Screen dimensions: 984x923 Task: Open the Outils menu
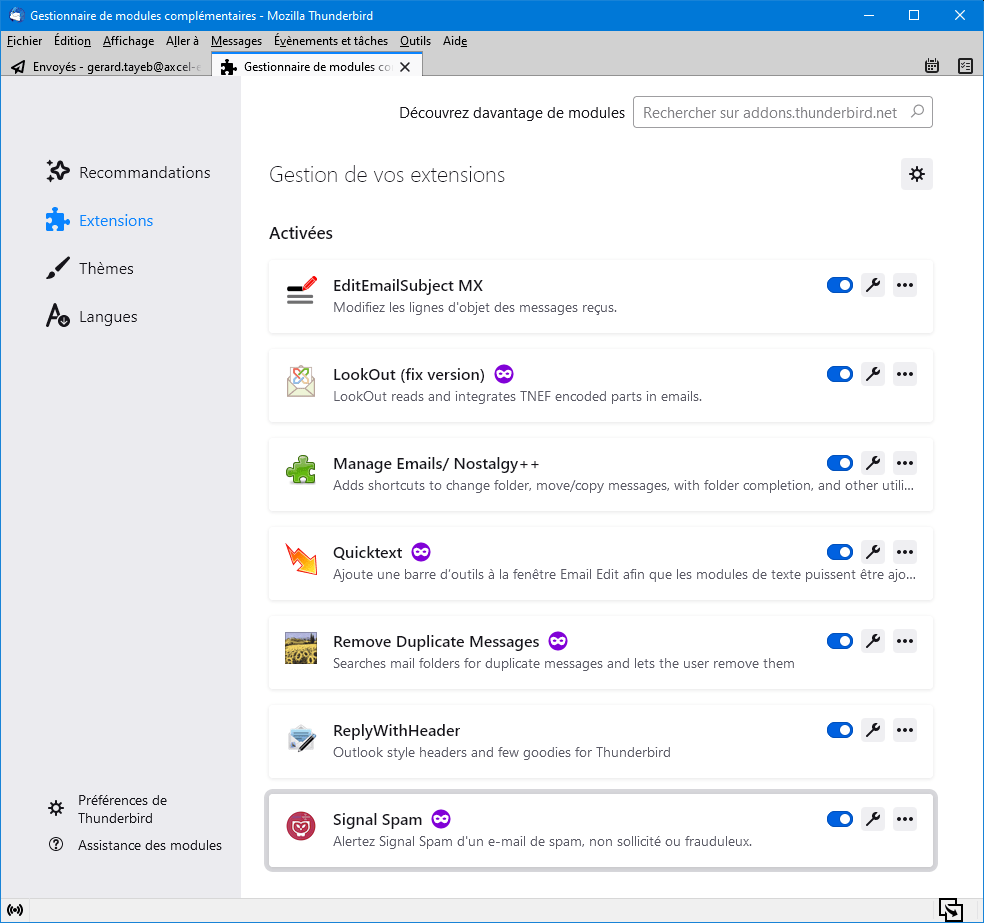415,41
